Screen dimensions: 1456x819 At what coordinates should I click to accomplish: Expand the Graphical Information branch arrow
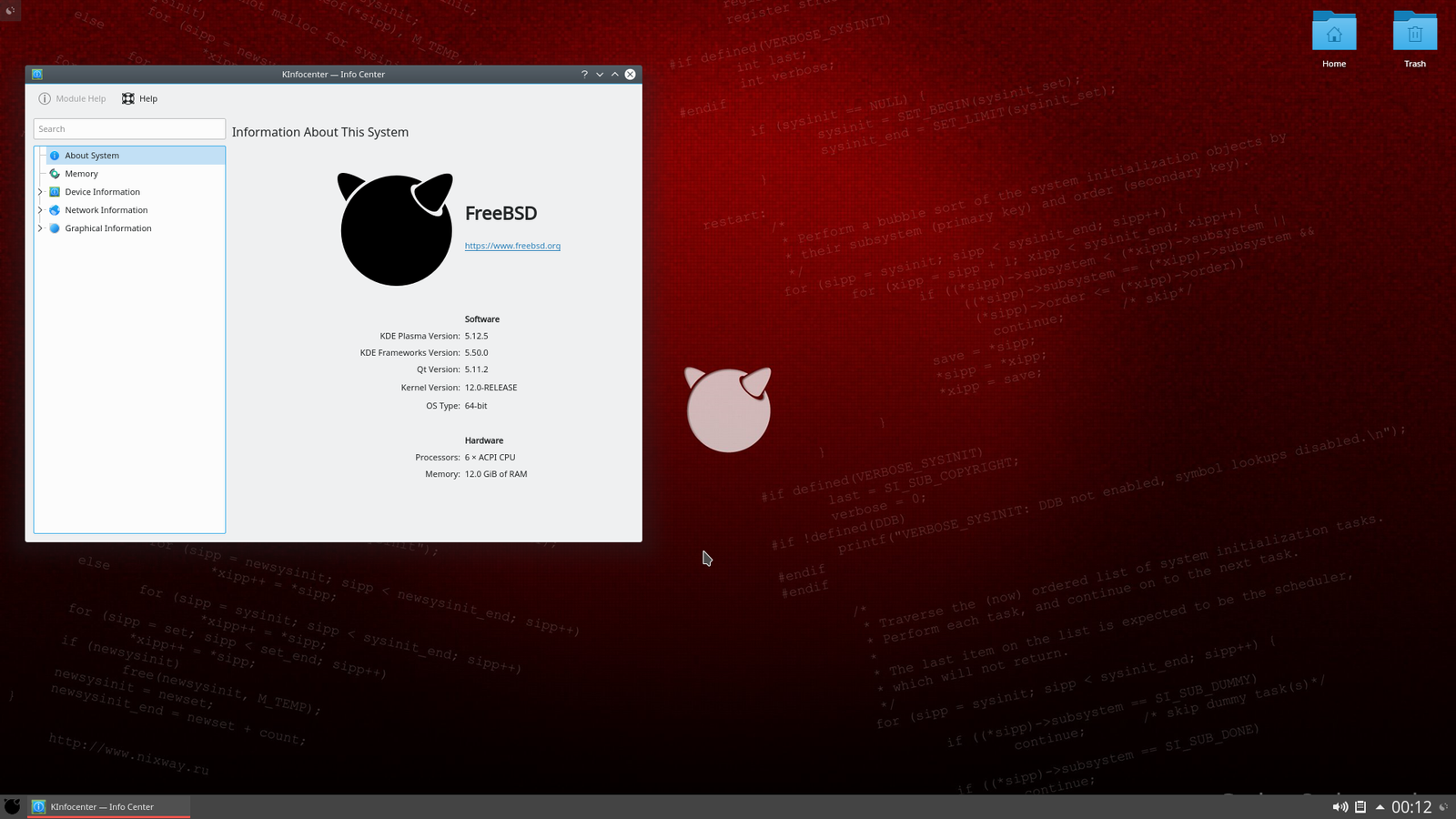point(40,228)
